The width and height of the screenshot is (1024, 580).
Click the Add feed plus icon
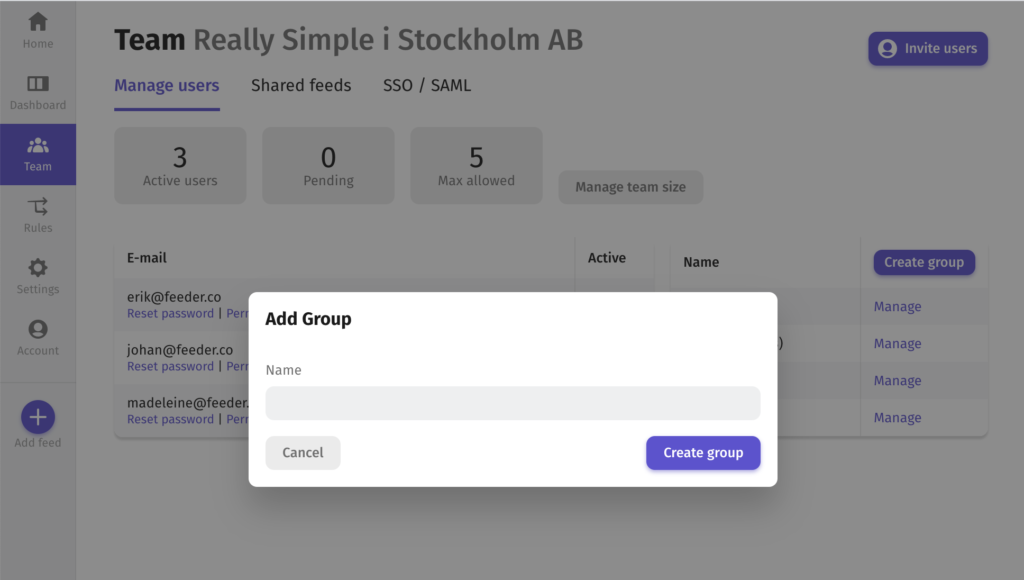[38, 417]
